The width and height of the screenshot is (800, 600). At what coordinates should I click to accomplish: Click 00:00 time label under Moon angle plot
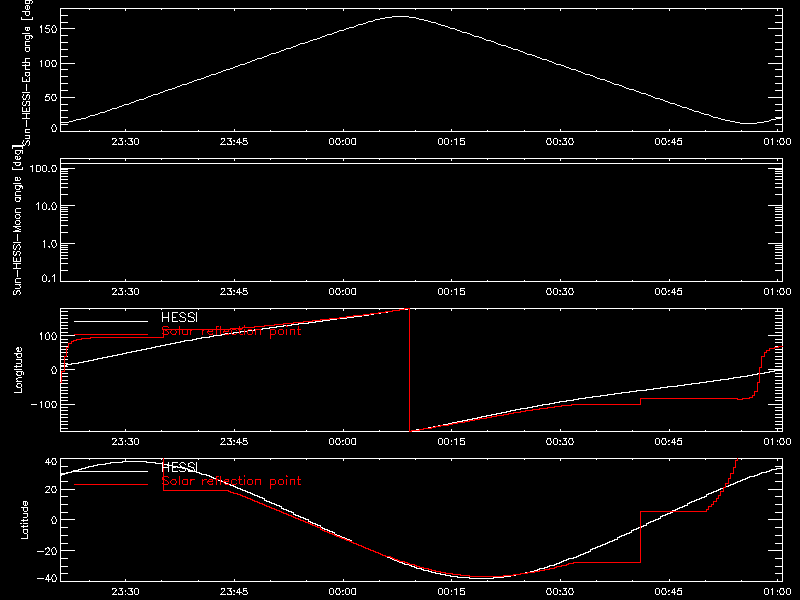(342, 292)
